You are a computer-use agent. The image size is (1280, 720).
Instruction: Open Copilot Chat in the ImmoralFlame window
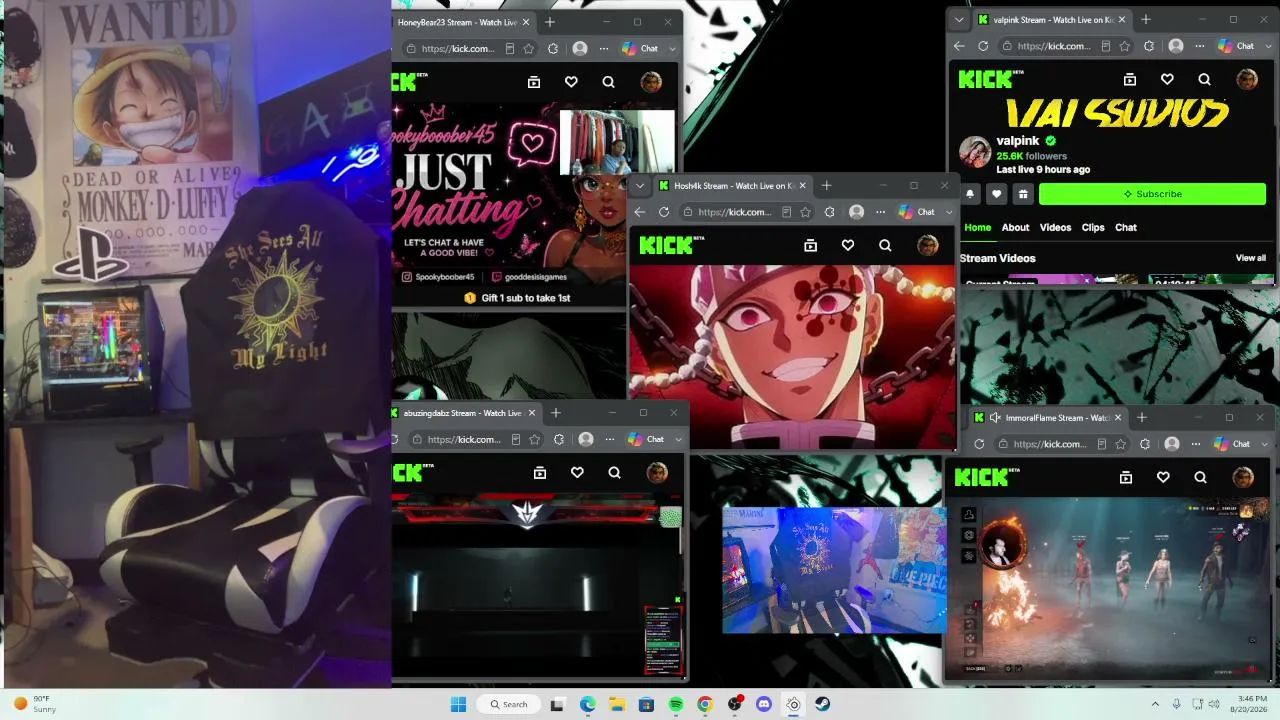click(1232, 444)
